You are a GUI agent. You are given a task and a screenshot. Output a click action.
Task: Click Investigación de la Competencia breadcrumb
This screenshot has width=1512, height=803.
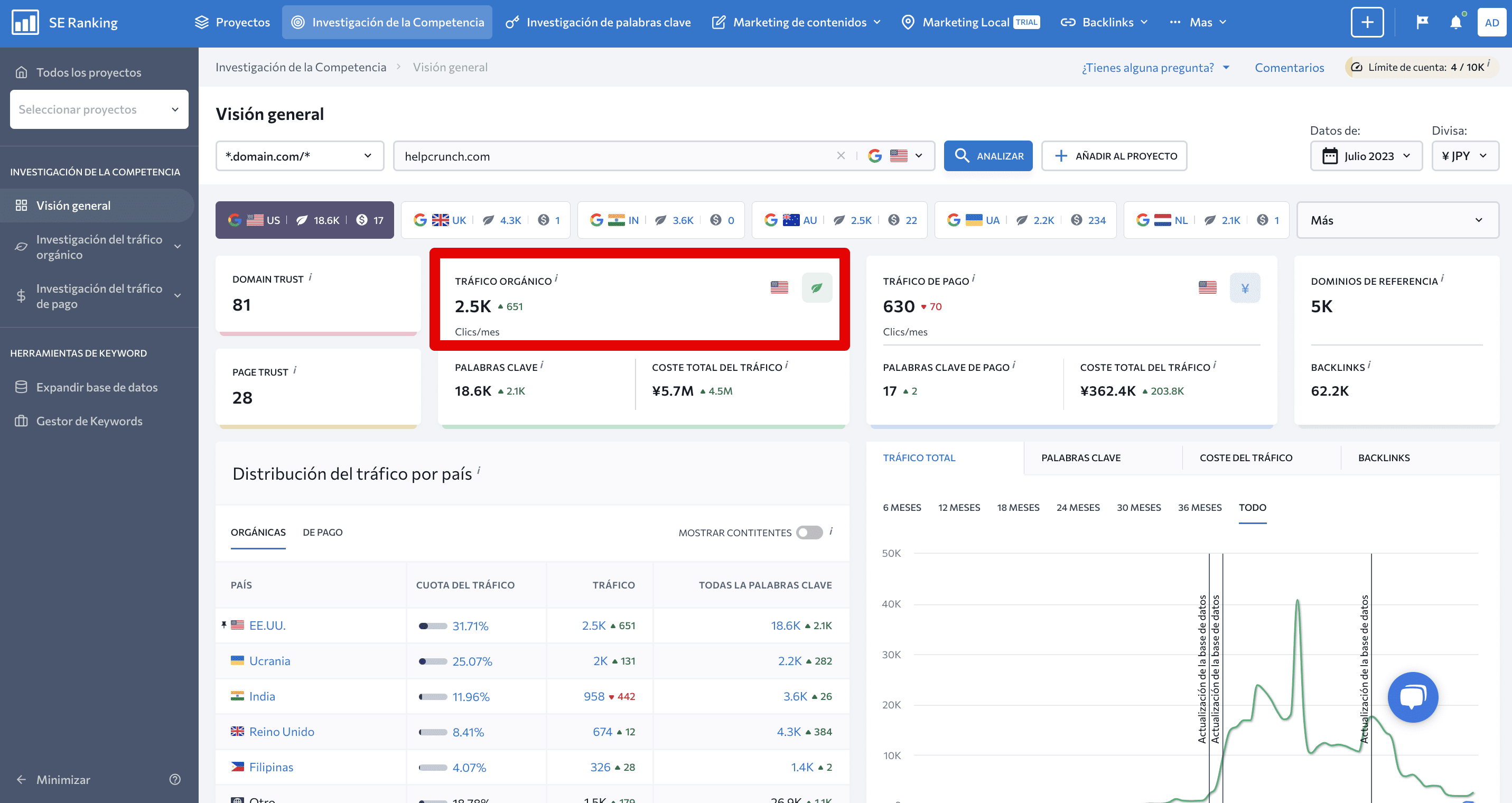click(x=301, y=67)
